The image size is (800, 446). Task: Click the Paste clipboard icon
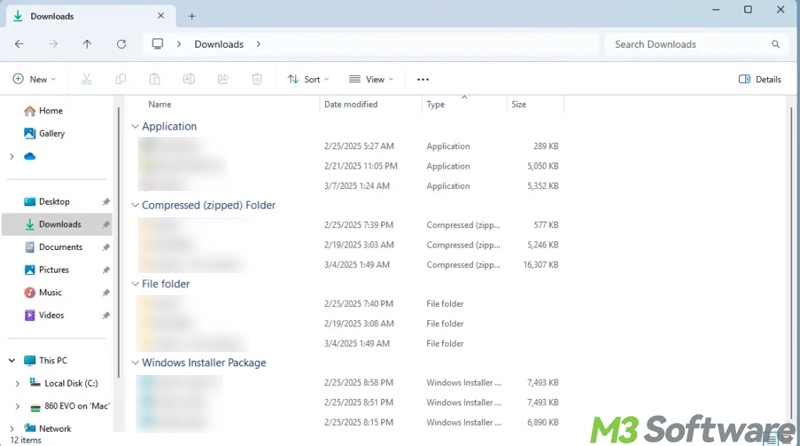(155, 79)
